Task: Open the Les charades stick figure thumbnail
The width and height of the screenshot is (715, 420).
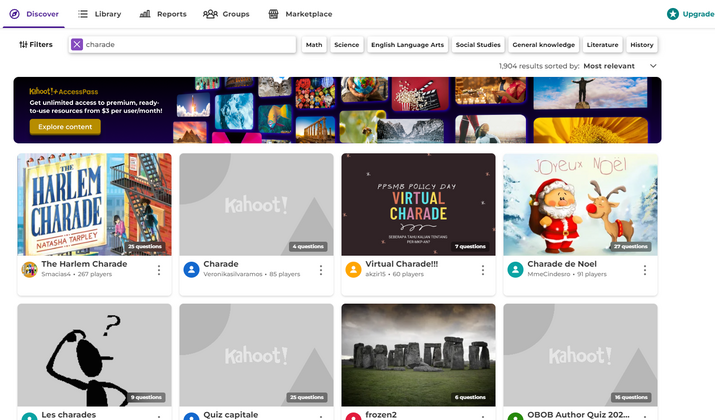Action: point(94,355)
